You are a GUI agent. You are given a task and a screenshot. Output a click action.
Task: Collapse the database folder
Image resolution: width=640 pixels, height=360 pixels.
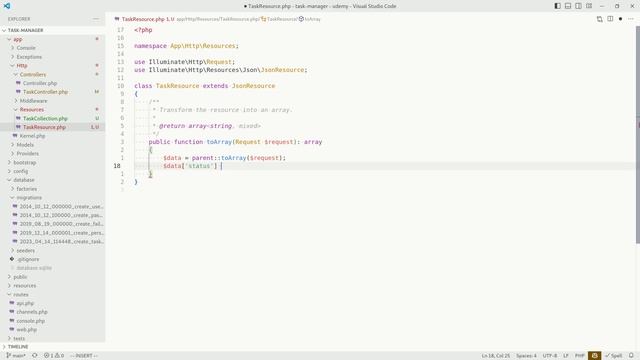coord(24,180)
